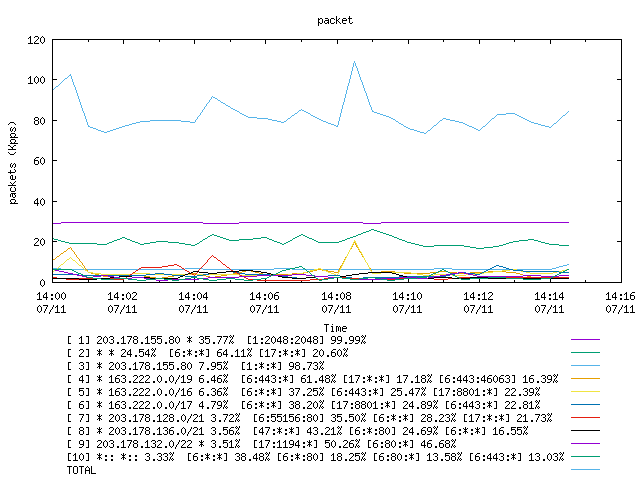The image size is (640, 480).
Task: Select legend entry [ 8] 203.178.136.0/21 3.56%
Action: (298, 431)
